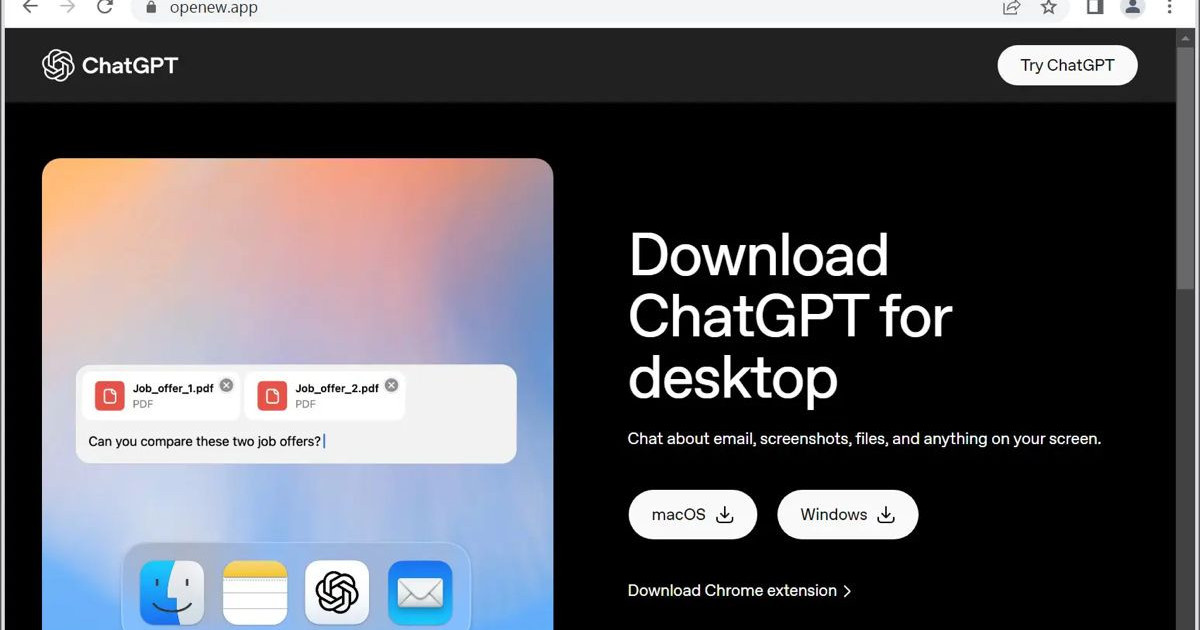Click the ChatGPT logo in header
1200x630 pixels.
click(x=58, y=65)
